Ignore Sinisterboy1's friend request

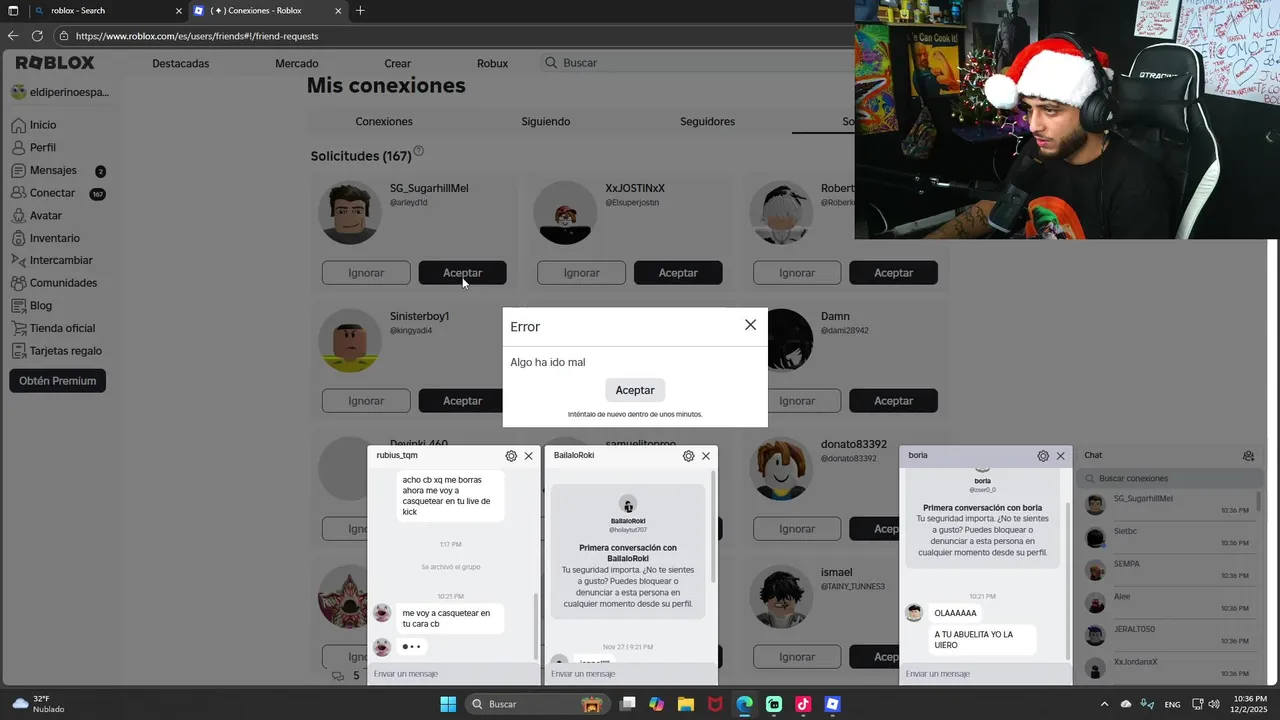(366, 401)
